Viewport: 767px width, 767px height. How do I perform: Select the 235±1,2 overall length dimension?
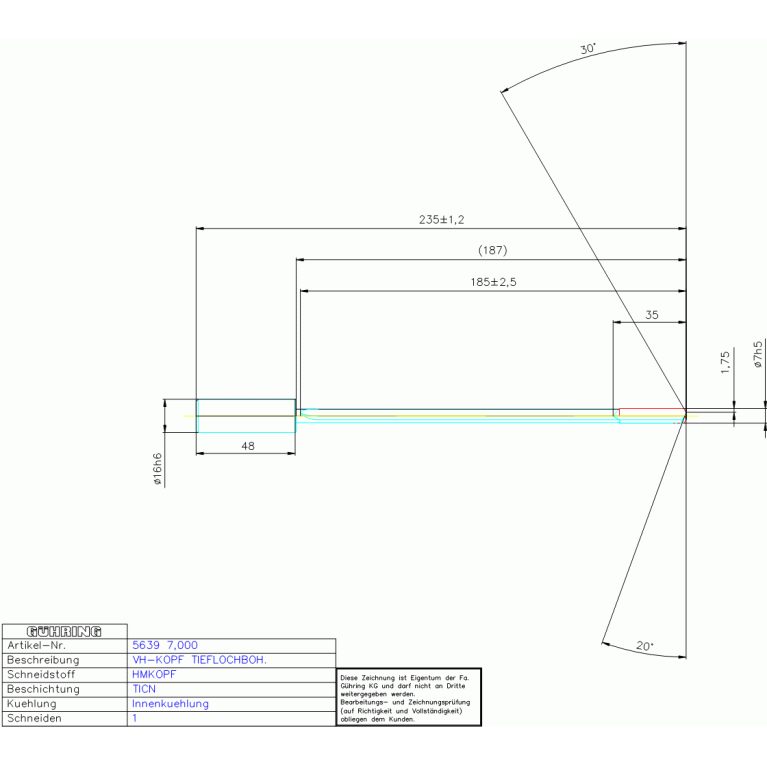(x=441, y=220)
